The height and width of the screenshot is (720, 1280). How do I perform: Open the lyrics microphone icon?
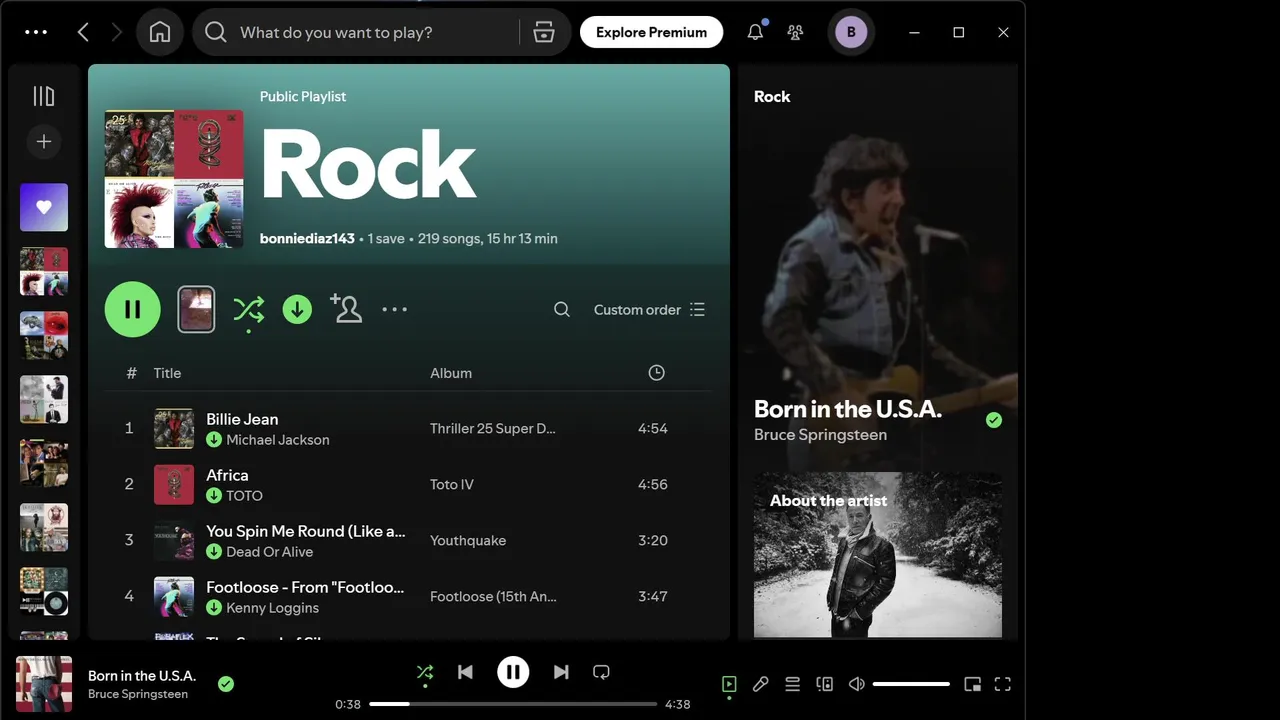[761, 684]
